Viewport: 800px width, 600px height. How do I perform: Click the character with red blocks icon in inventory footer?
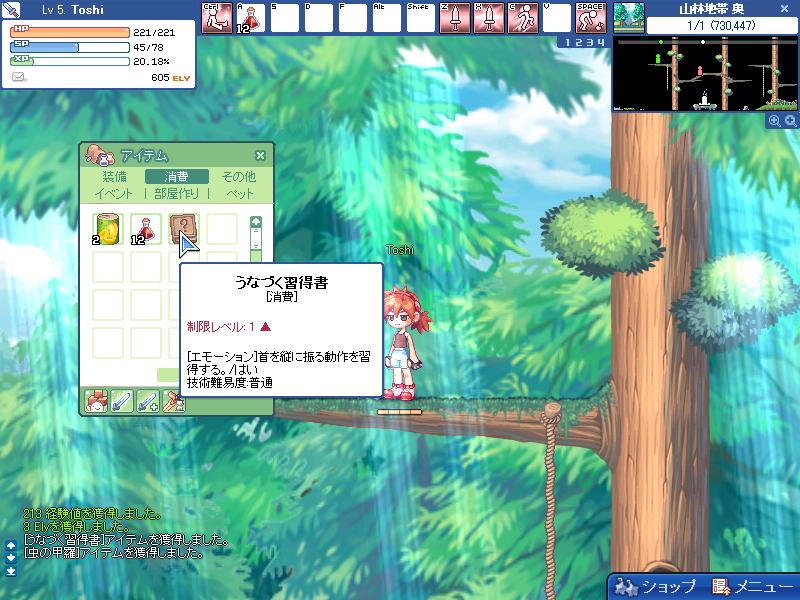96,401
